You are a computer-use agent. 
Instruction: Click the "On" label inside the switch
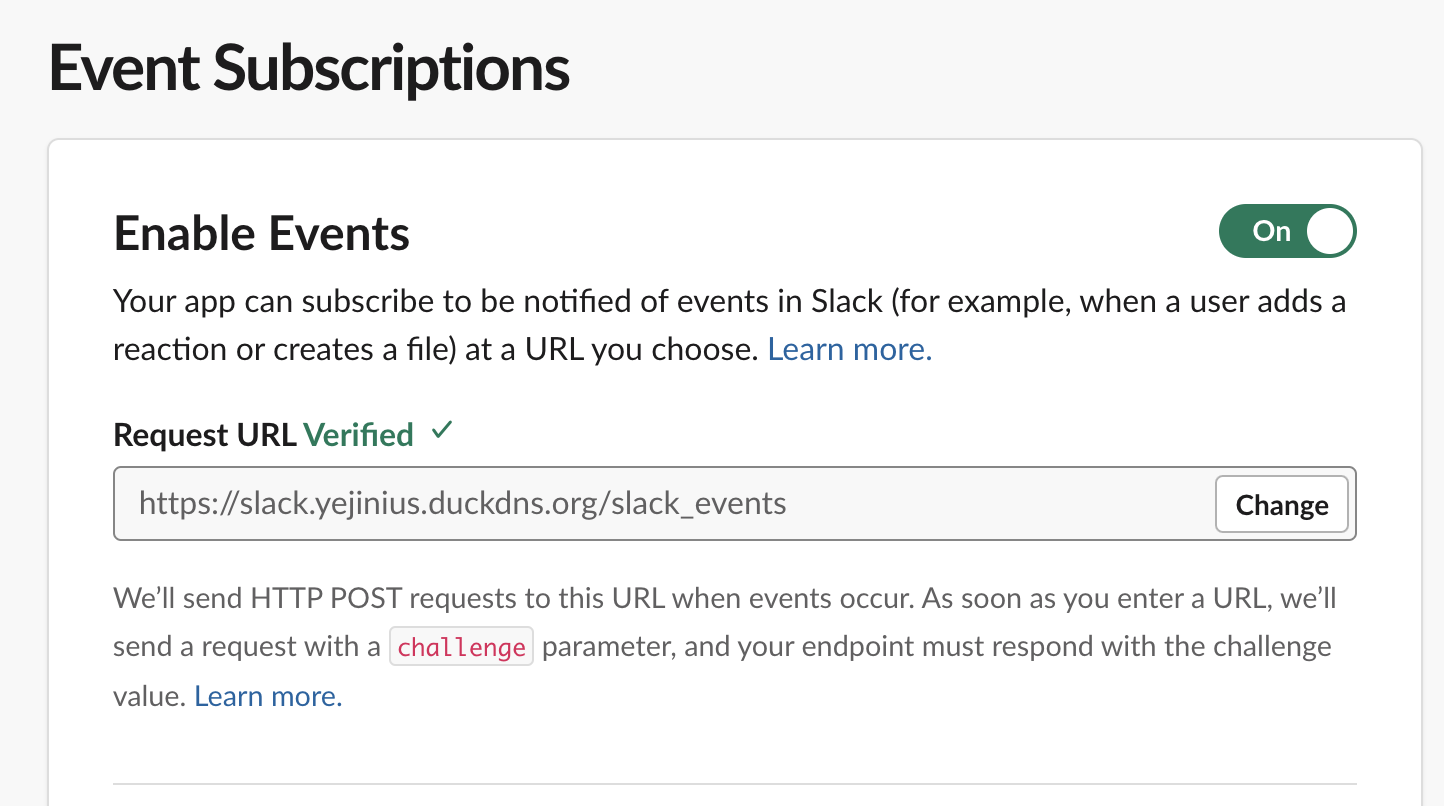pyautogui.click(x=1271, y=231)
